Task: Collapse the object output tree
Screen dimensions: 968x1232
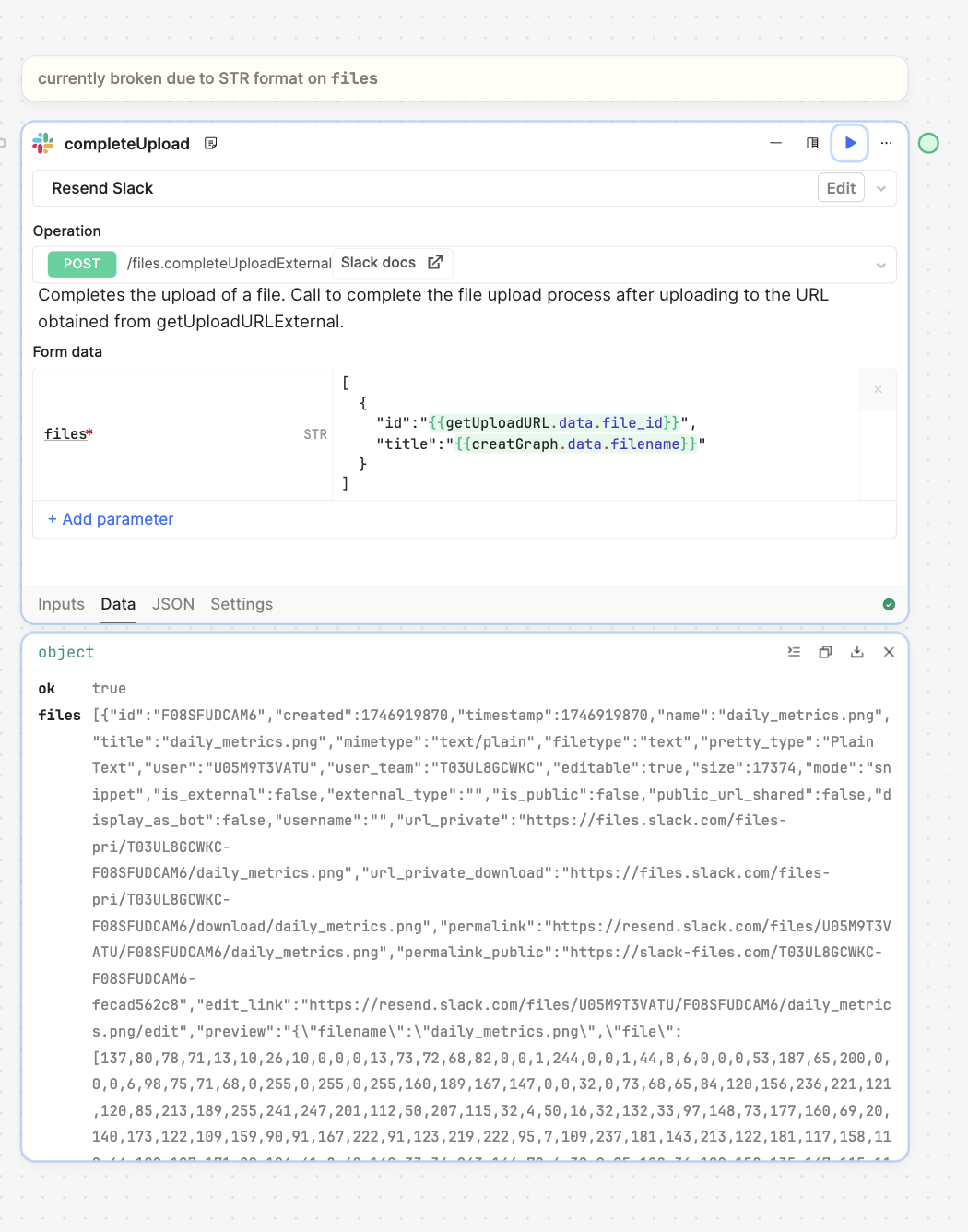Action: (794, 652)
